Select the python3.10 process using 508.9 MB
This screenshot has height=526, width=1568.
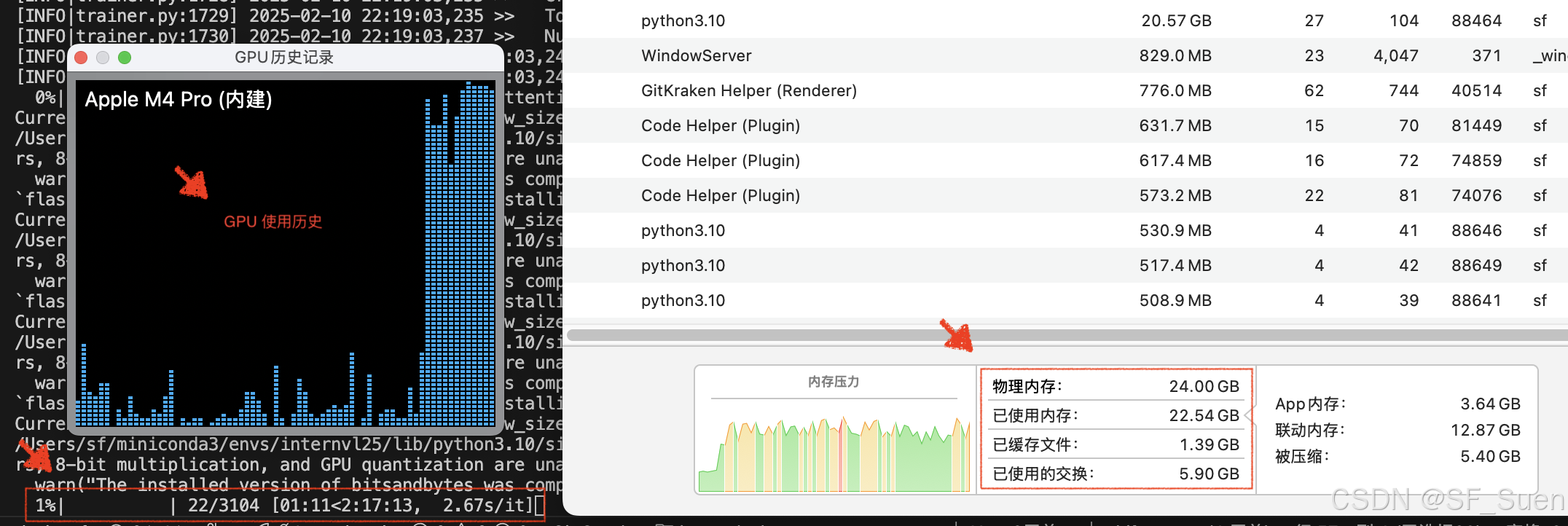pos(1065,300)
